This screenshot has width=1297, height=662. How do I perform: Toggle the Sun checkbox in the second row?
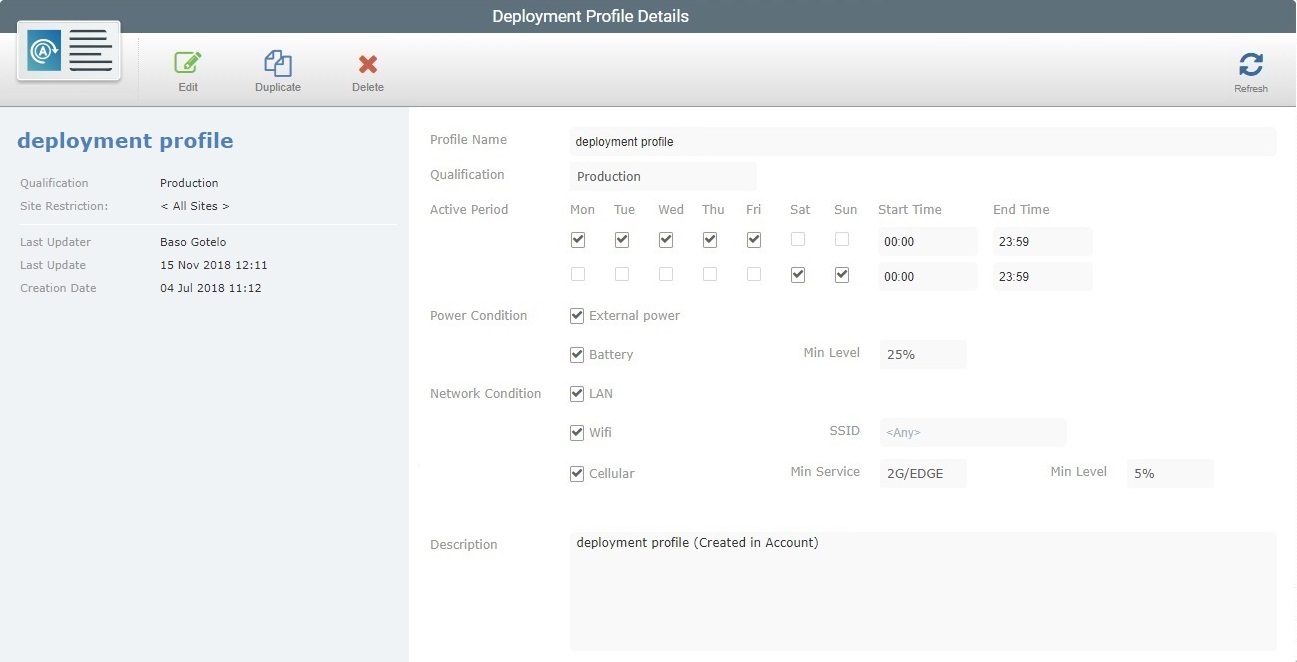841,274
